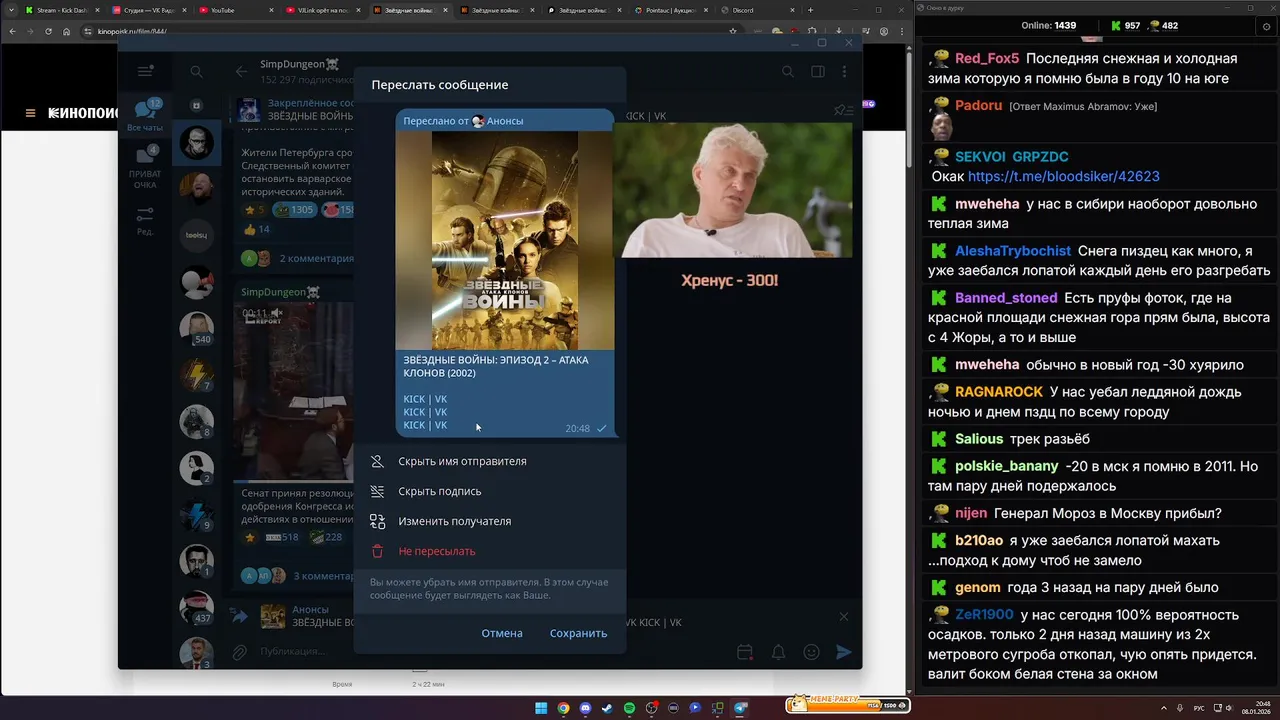Image resolution: width=1280 pixels, height=720 pixels.
Task: Open Discord from taskbar
Action: point(585,708)
